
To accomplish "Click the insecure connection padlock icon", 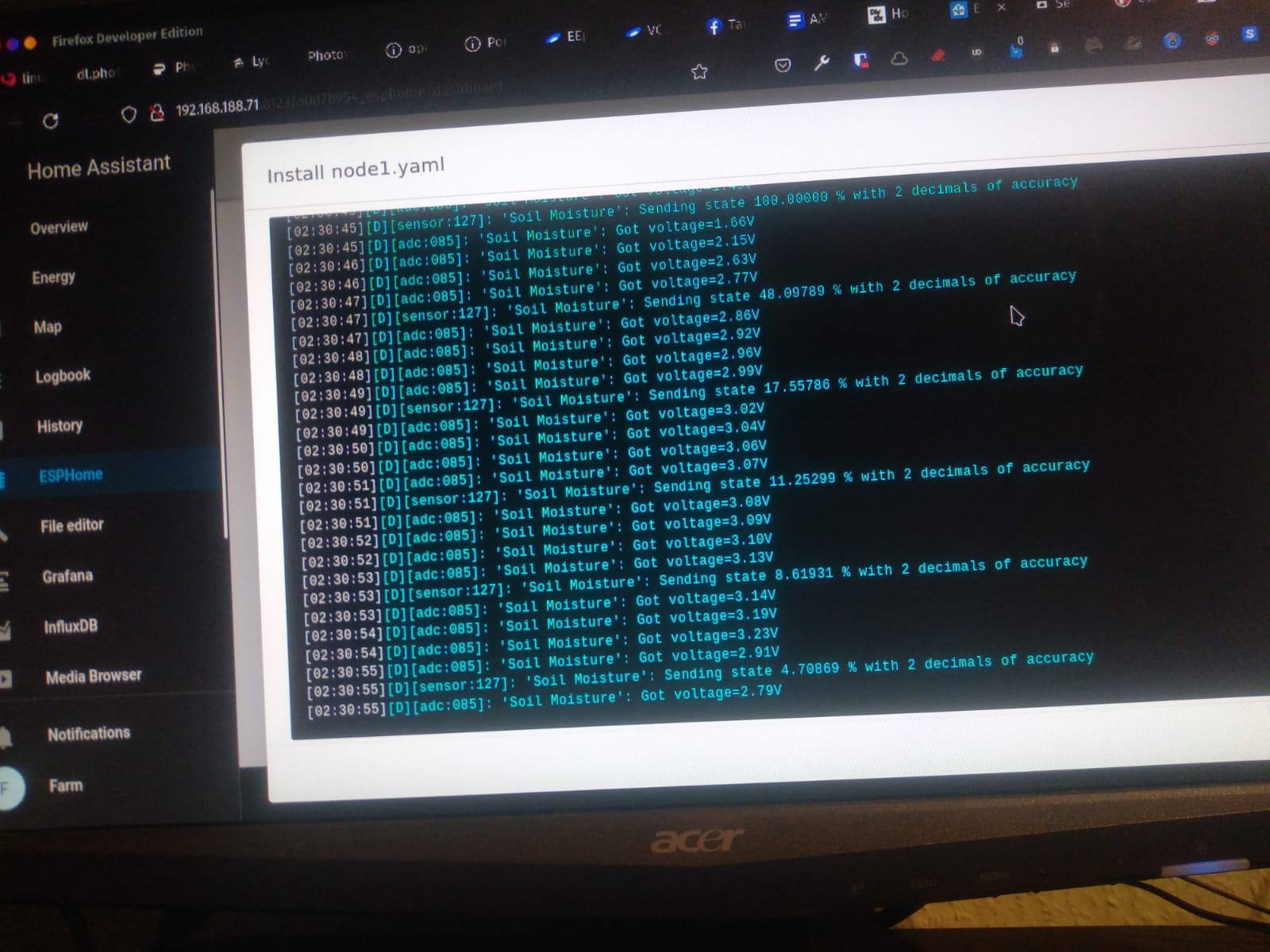I will click(x=156, y=113).
